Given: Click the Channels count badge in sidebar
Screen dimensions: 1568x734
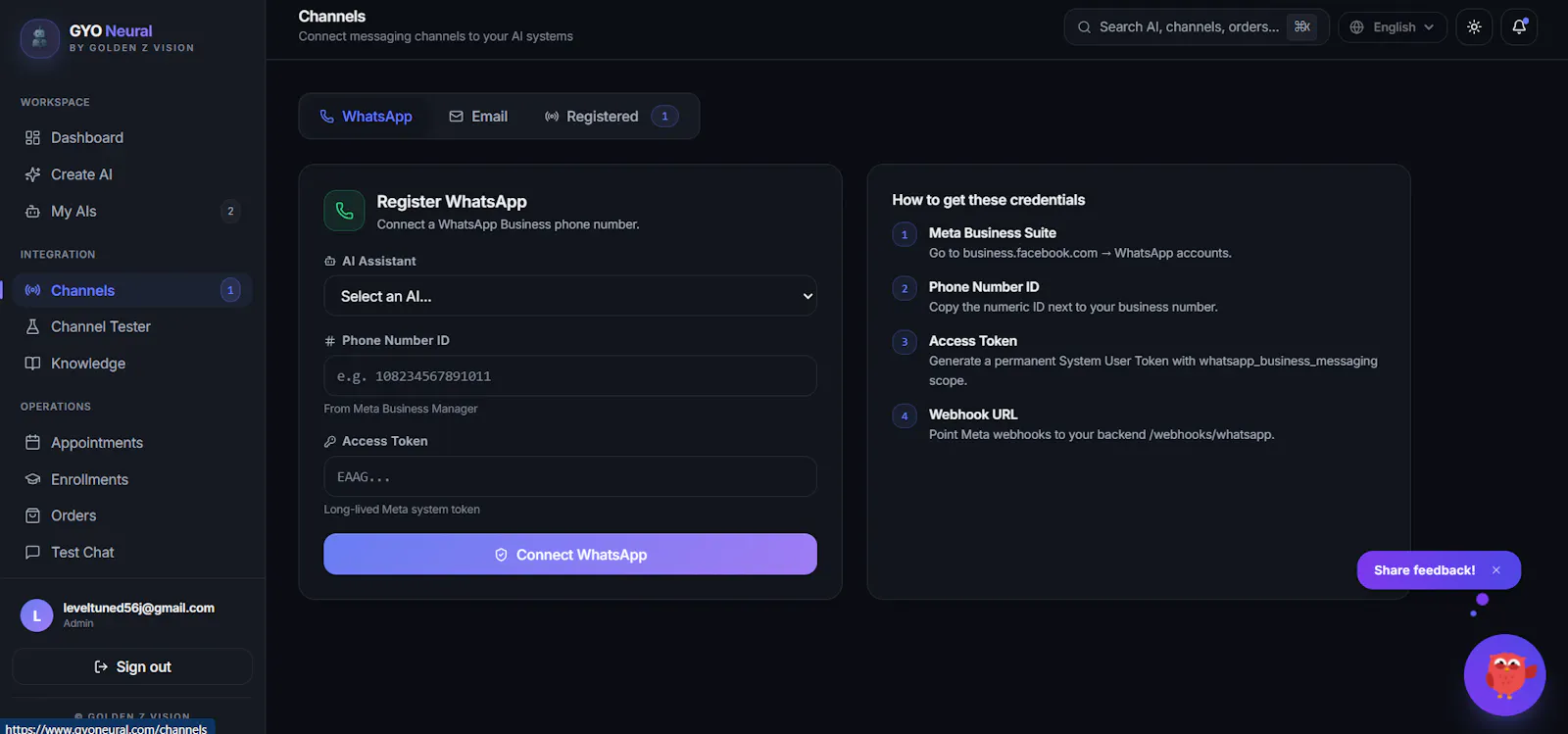Looking at the screenshot, I should pos(230,290).
